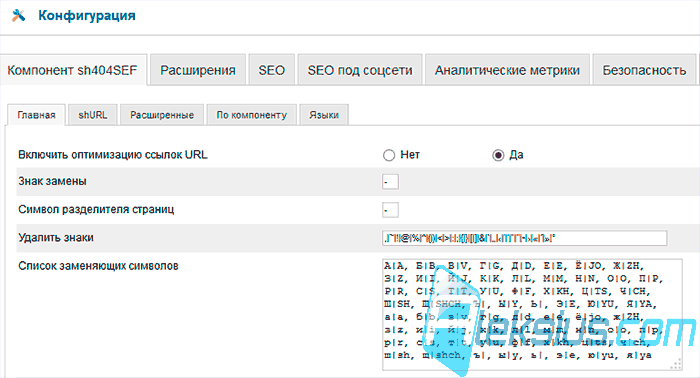Click the Включить оптимизацию ссылок URL label
The width and height of the screenshot is (700, 378).
click(112, 155)
